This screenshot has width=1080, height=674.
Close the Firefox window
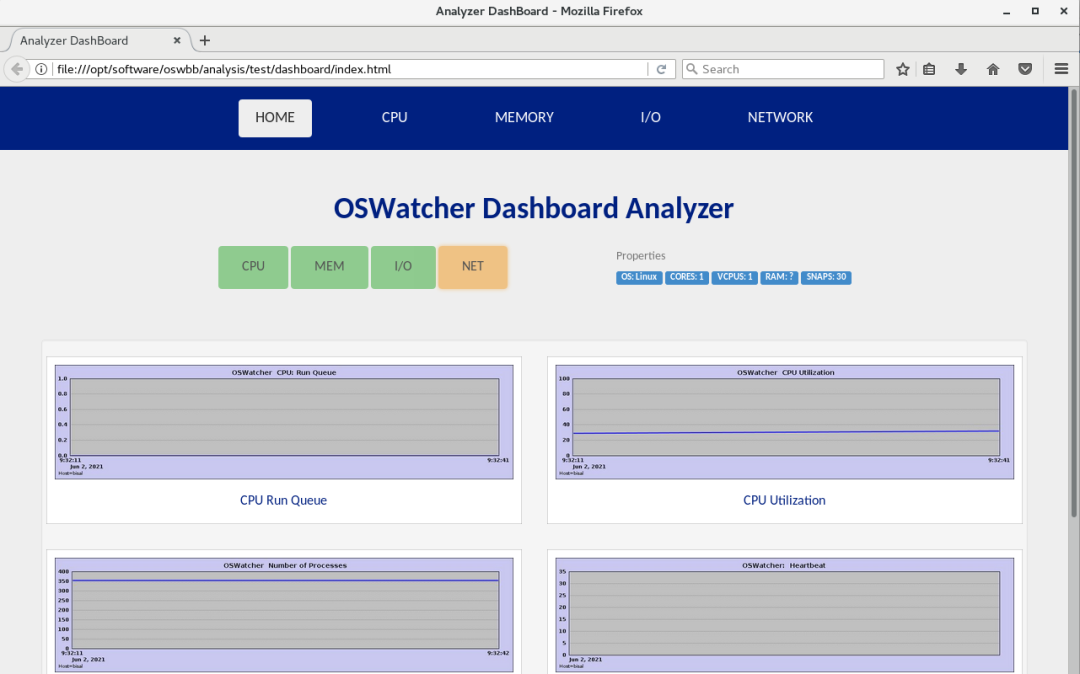pyautogui.click(x=1064, y=12)
